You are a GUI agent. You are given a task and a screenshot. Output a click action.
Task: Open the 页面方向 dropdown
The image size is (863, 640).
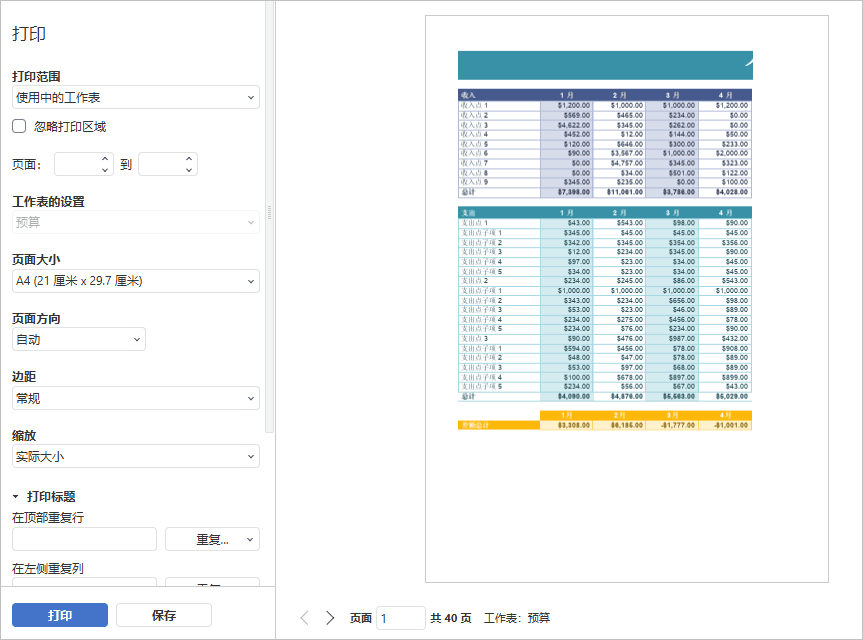point(79,340)
